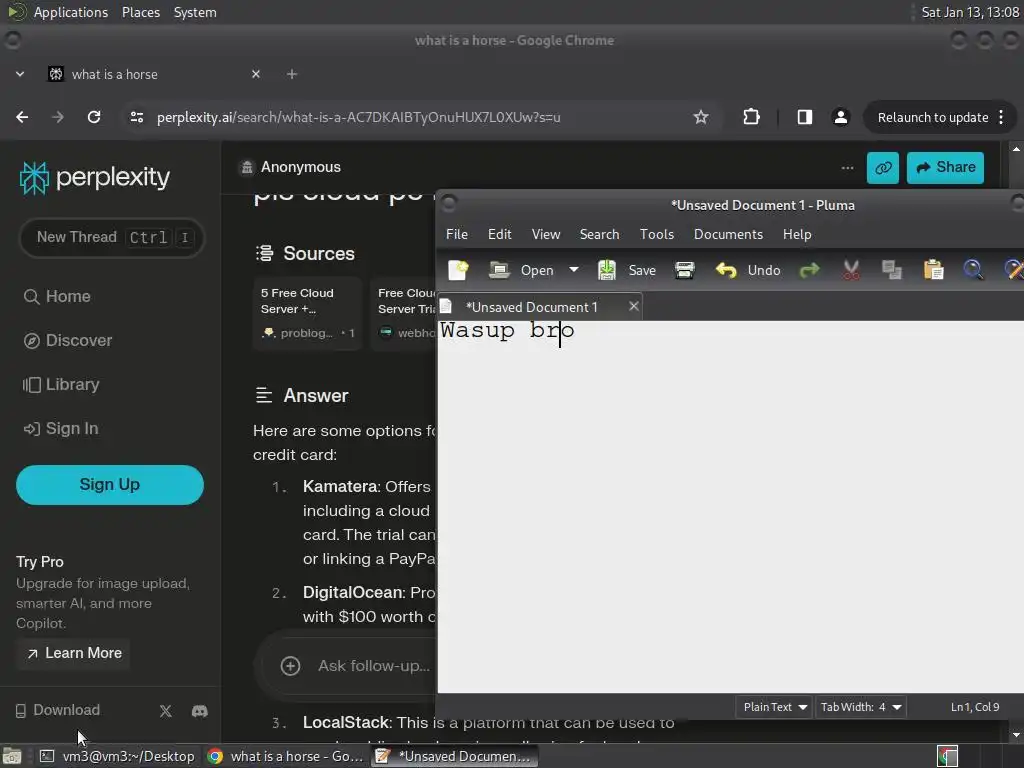Open Pluma's Help menu
1024x768 pixels.
(x=797, y=234)
